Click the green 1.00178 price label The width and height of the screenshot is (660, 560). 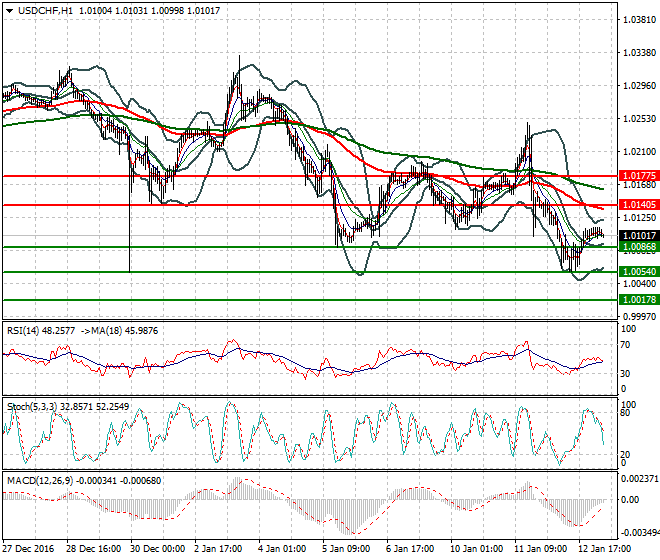click(x=636, y=299)
